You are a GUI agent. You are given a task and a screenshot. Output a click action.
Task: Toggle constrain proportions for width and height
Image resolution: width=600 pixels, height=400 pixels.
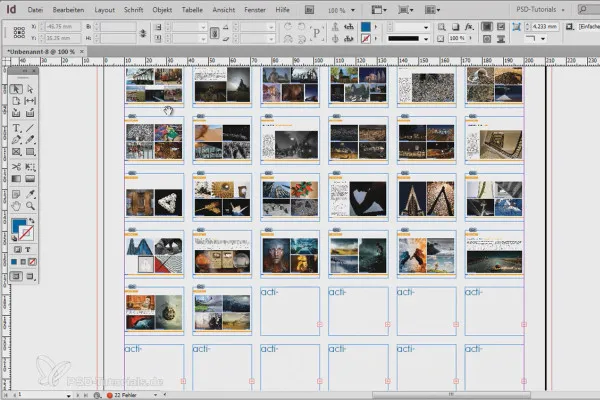[x=143, y=33]
